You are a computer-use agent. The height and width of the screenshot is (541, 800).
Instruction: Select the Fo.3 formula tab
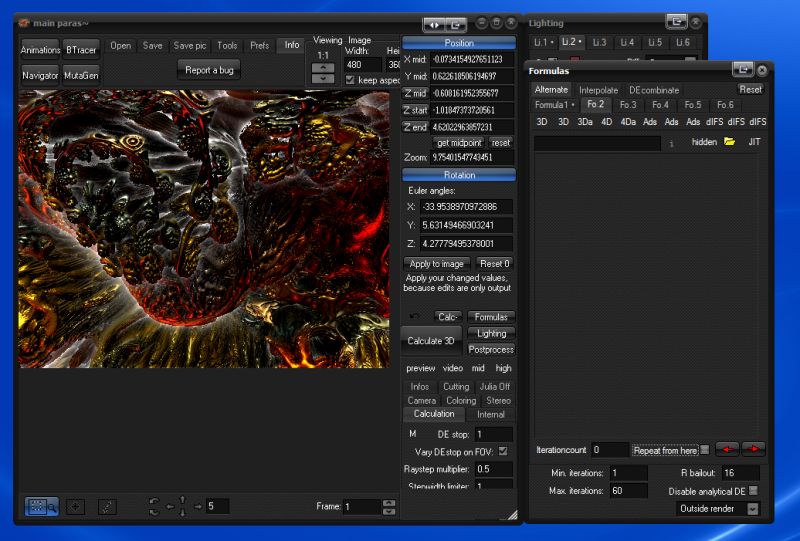point(628,105)
